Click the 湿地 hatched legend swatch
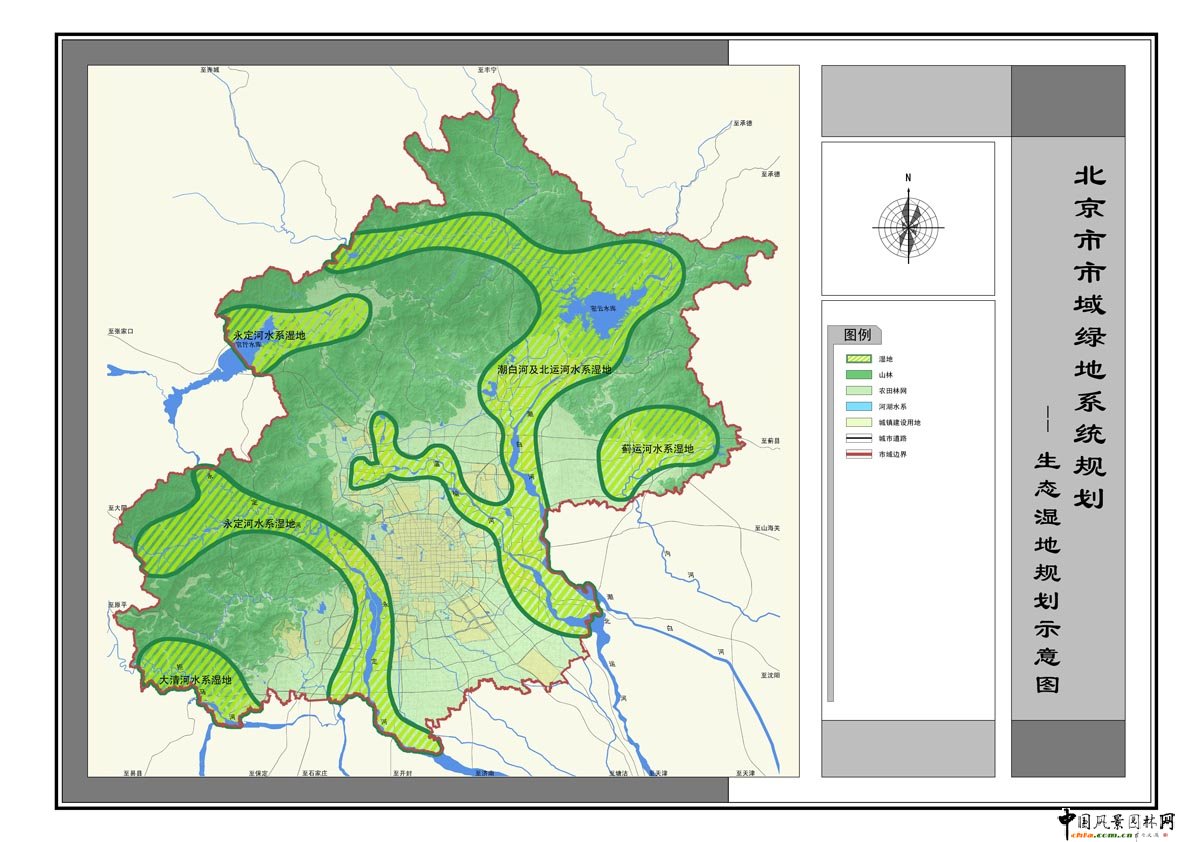The width and height of the screenshot is (1191, 842). [858, 359]
